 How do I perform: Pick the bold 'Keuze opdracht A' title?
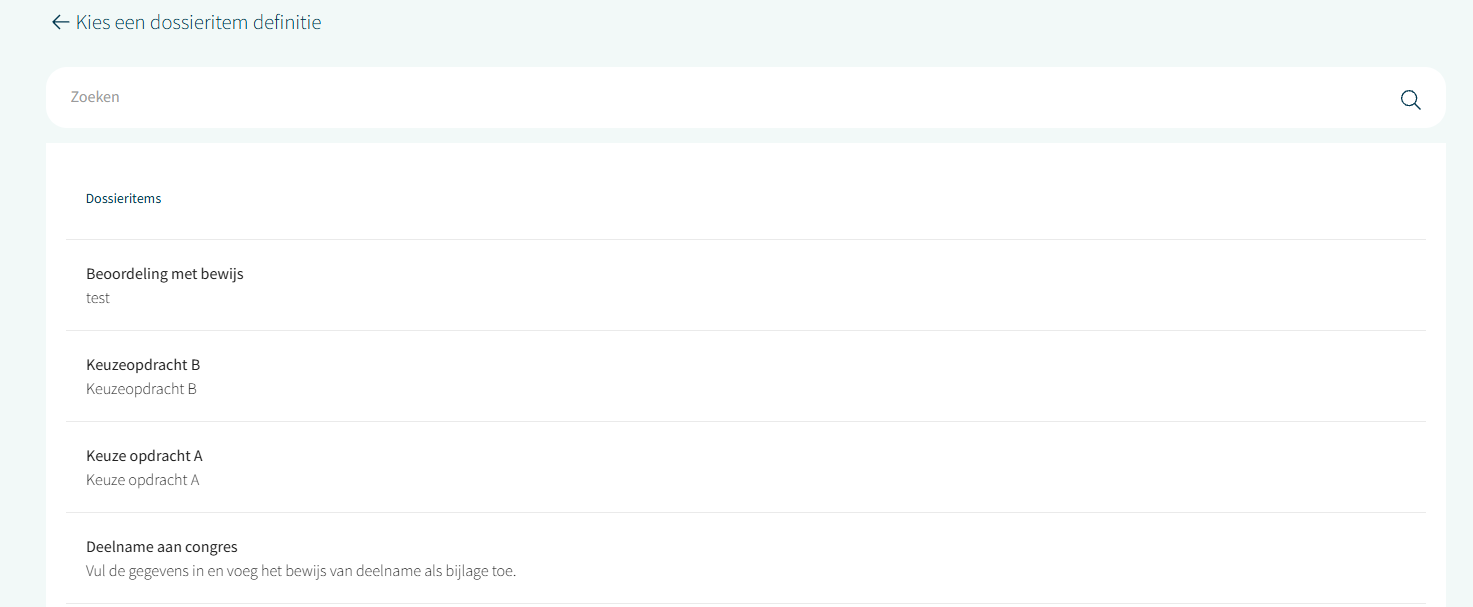pos(144,455)
